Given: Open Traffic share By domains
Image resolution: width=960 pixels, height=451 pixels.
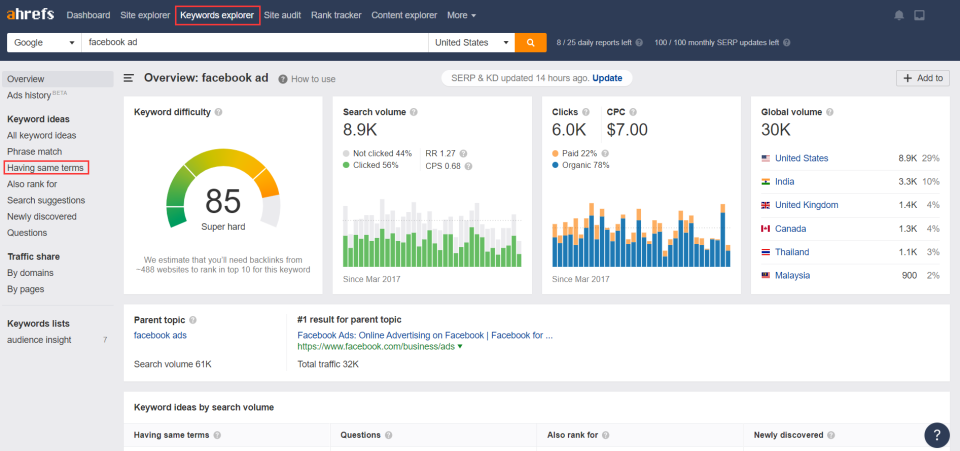Looking at the screenshot, I should point(30,273).
